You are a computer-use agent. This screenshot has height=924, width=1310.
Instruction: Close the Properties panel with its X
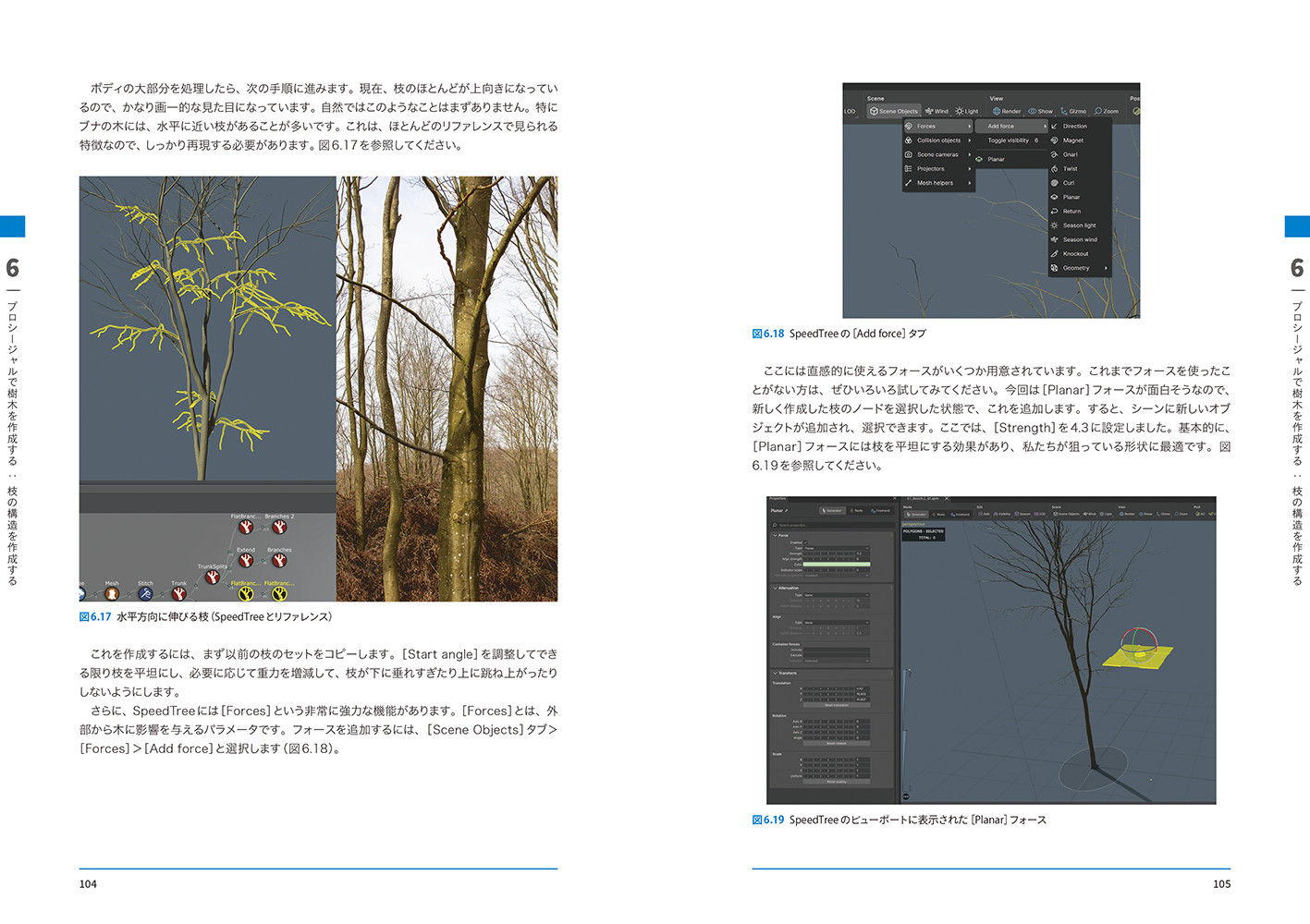(894, 498)
